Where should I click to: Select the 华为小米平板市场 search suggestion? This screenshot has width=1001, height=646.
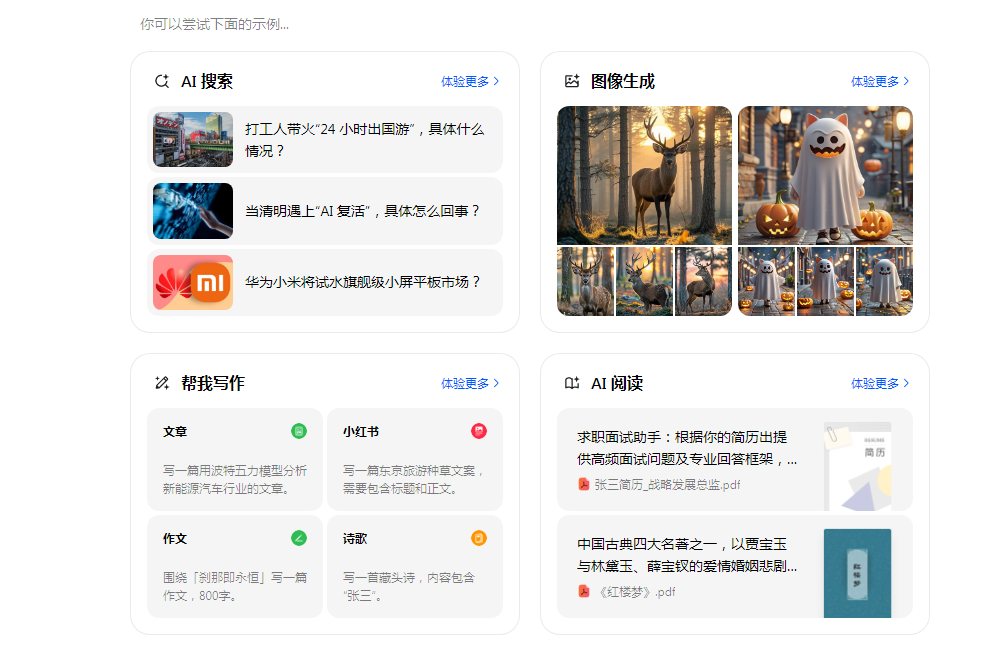point(325,283)
